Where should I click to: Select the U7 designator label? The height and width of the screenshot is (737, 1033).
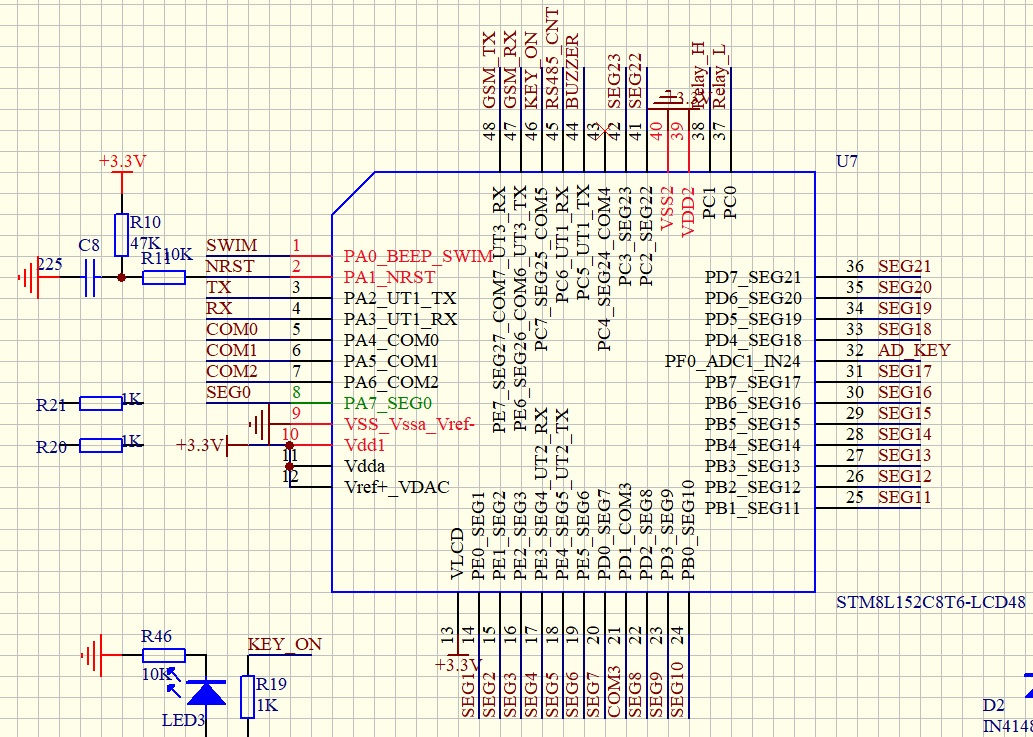click(x=847, y=161)
